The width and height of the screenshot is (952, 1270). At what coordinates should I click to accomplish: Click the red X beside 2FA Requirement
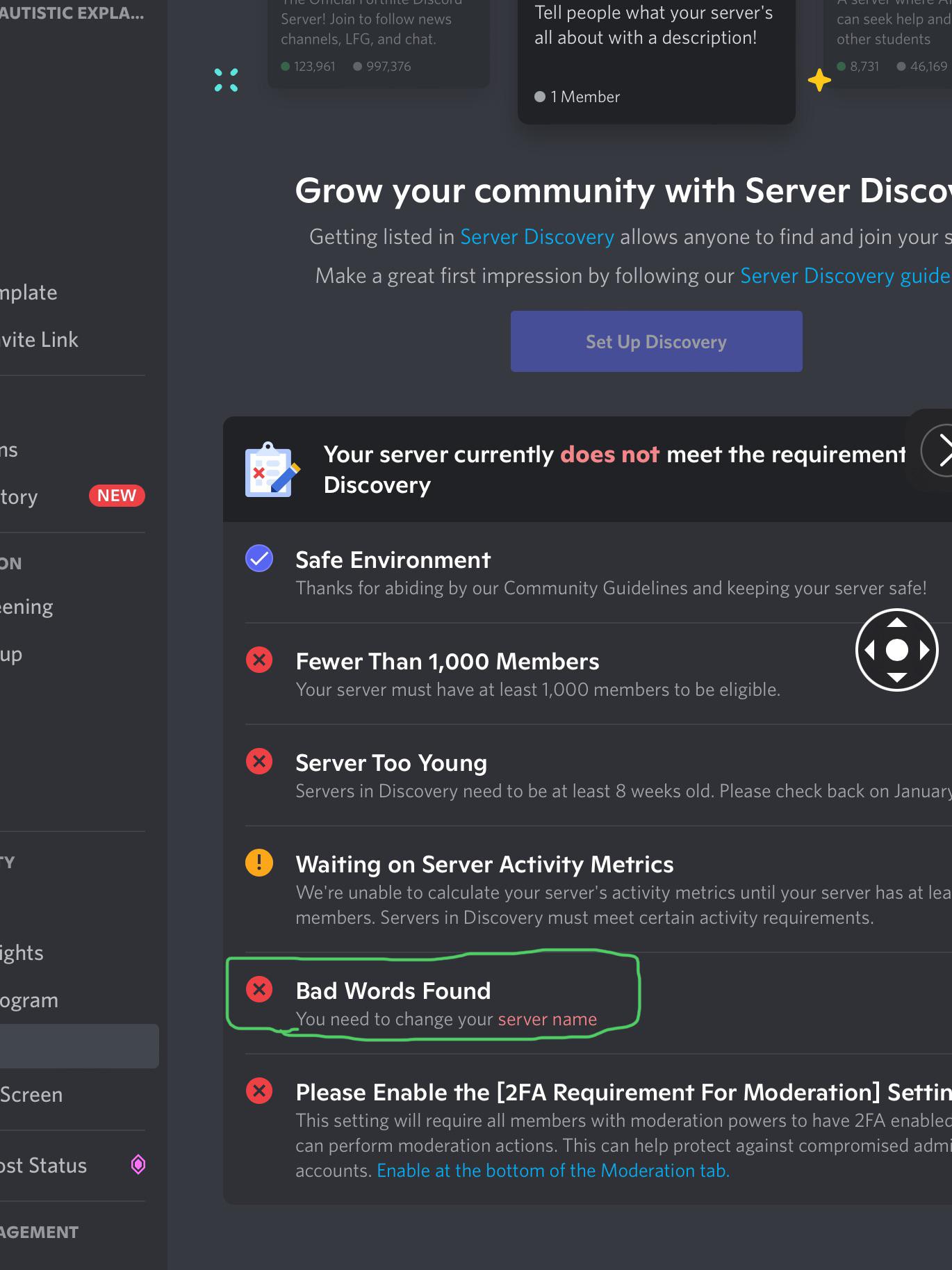click(259, 1091)
